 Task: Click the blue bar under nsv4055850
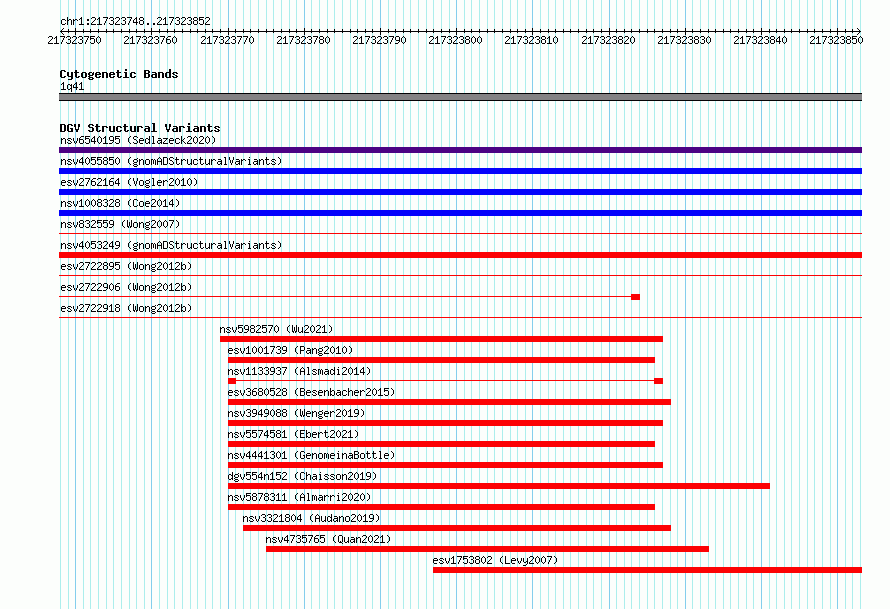click(x=460, y=171)
